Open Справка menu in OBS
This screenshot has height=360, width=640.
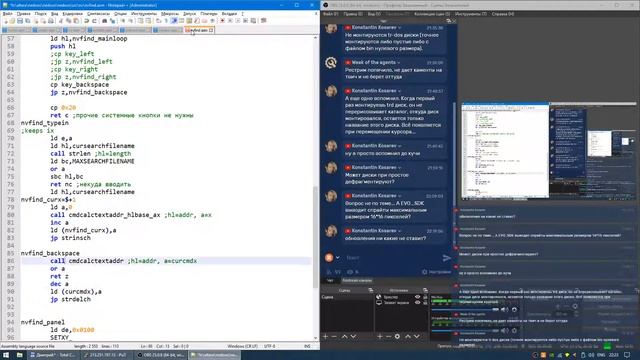(502, 14)
